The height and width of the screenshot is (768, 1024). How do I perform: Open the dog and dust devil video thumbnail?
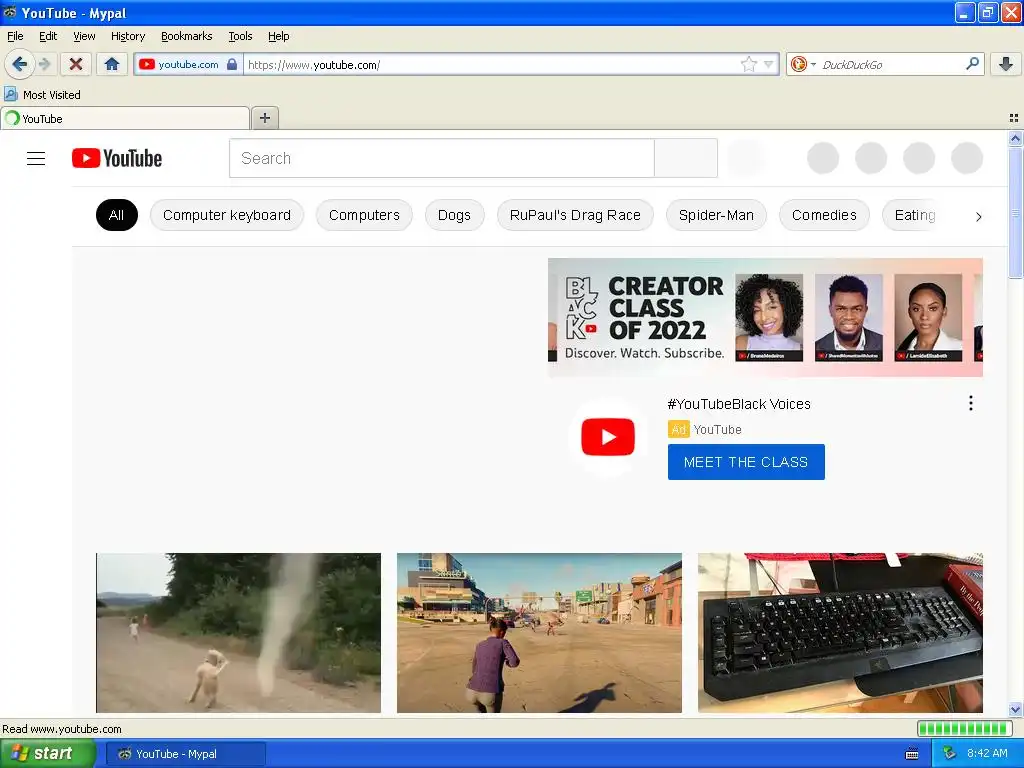point(238,633)
